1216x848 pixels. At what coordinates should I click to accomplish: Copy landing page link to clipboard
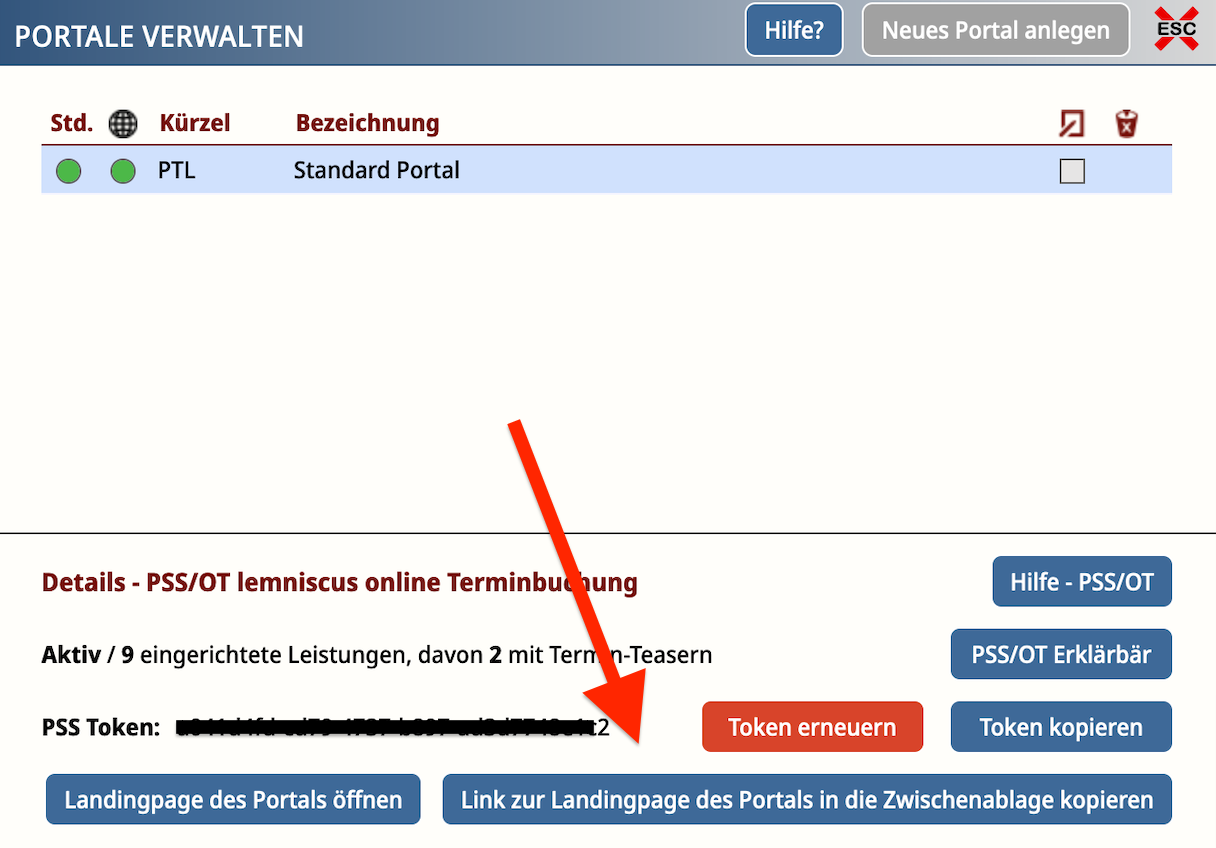click(x=806, y=800)
